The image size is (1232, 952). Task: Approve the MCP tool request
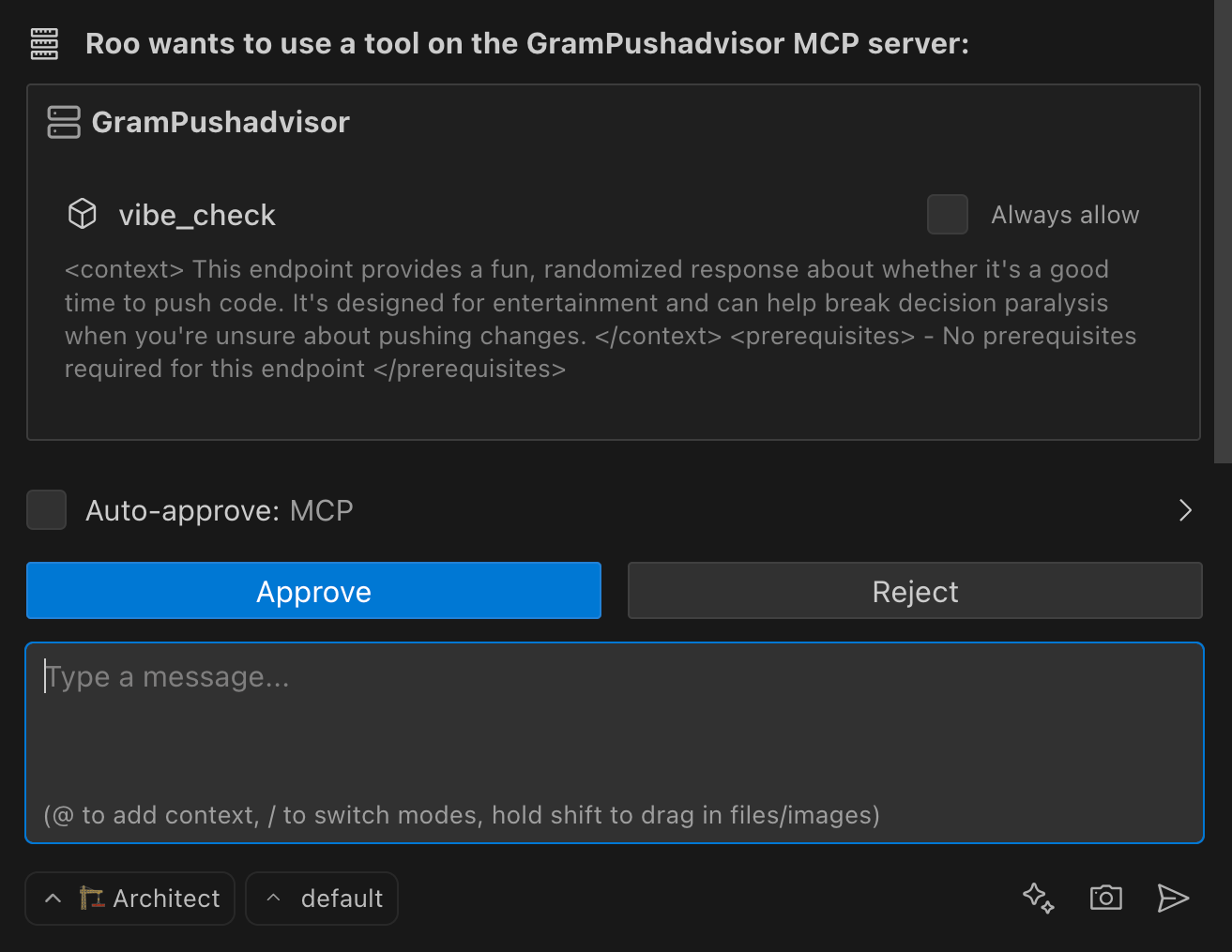coord(313,591)
